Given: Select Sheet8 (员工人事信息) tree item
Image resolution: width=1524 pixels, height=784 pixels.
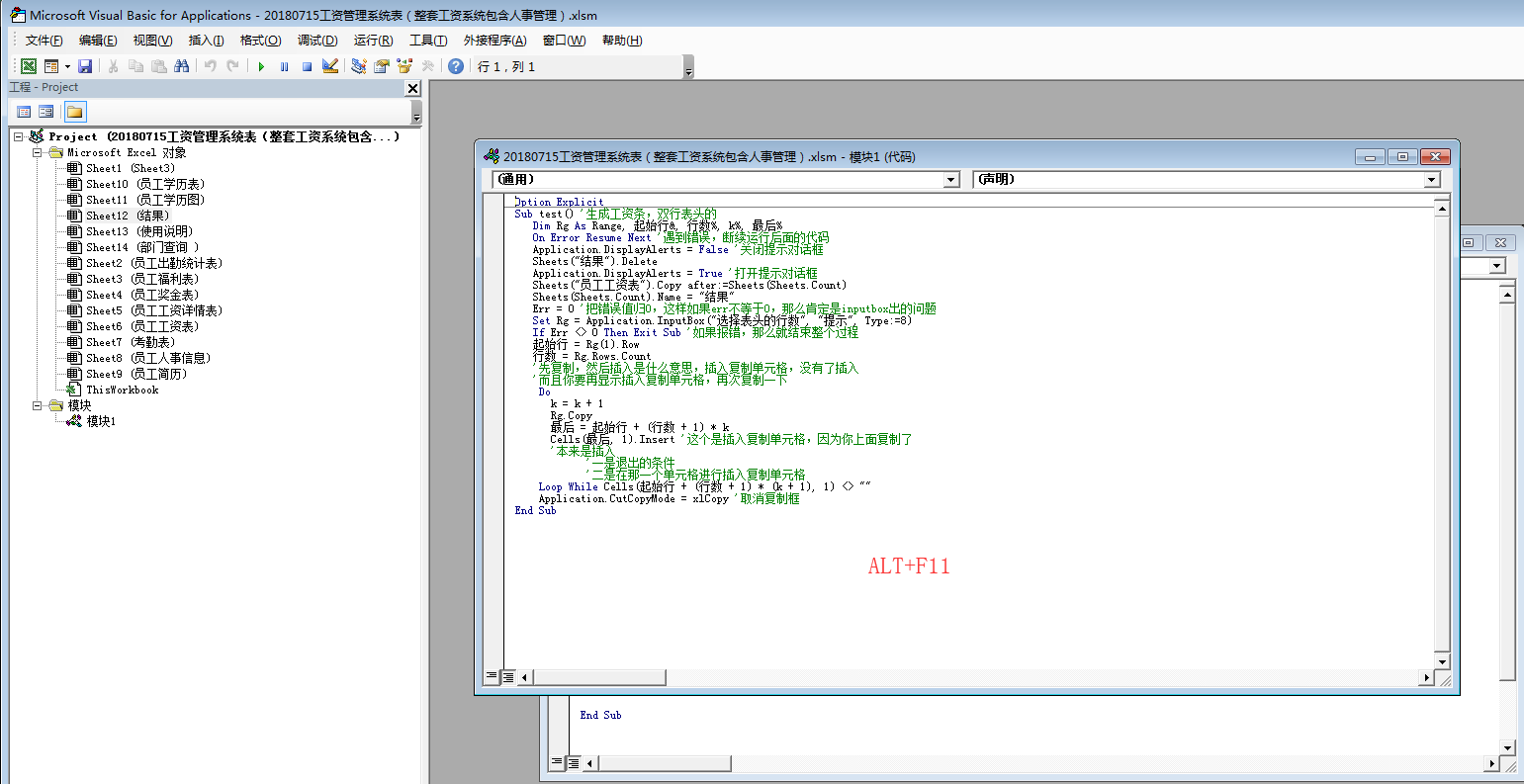Looking at the screenshot, I should pos(148,358).
